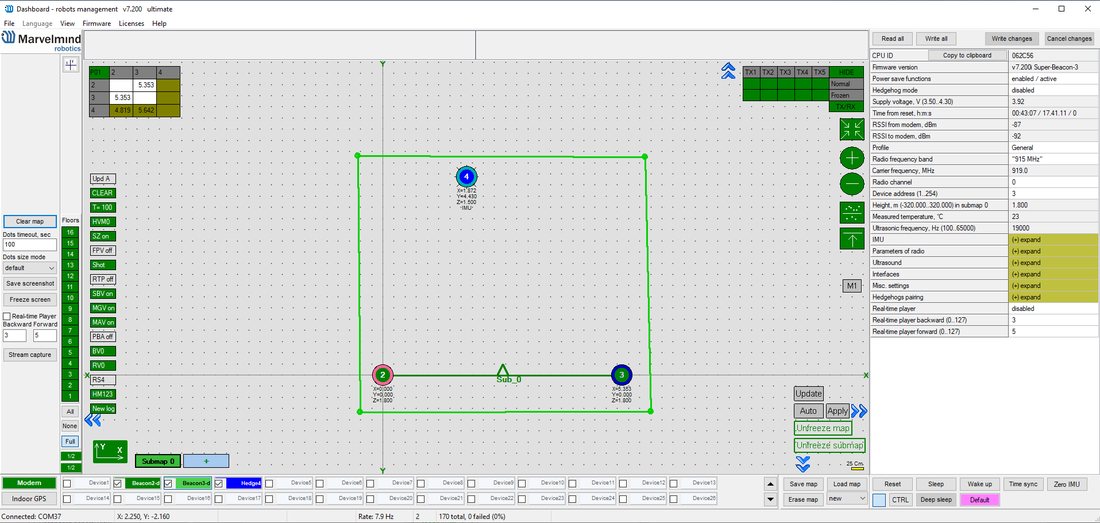Open the Licenses menu

pyautogui.click(x=131, y=23)
